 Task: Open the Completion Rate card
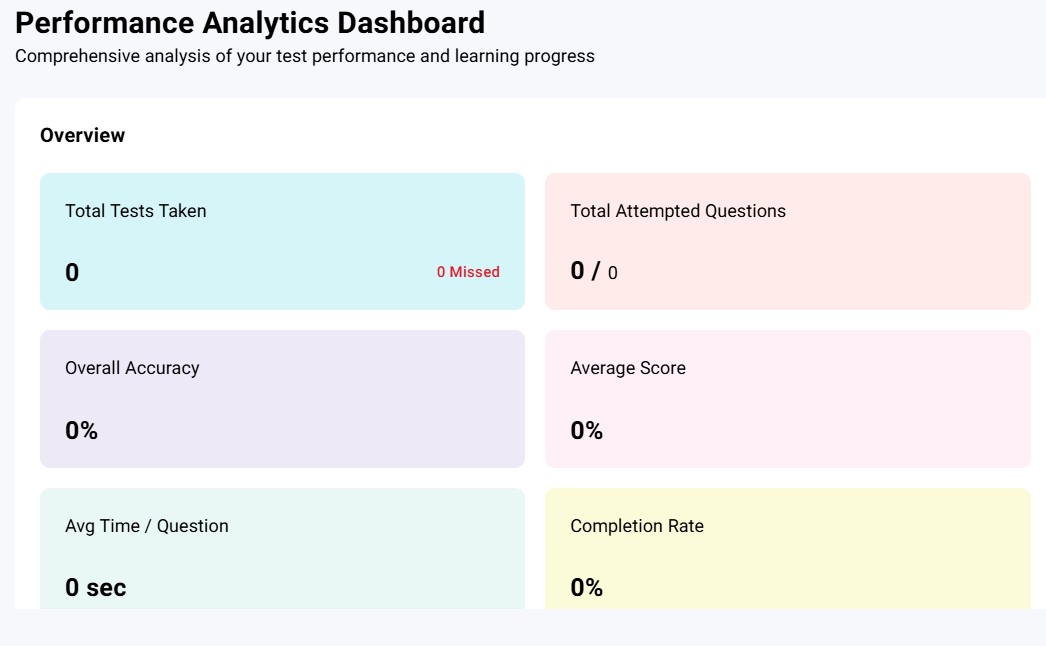(787, 548)
